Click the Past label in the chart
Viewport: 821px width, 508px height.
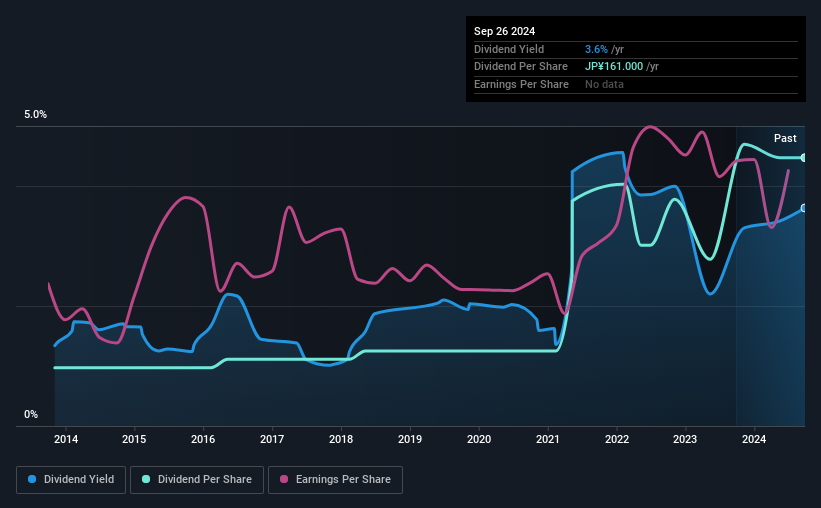(785, 138)
